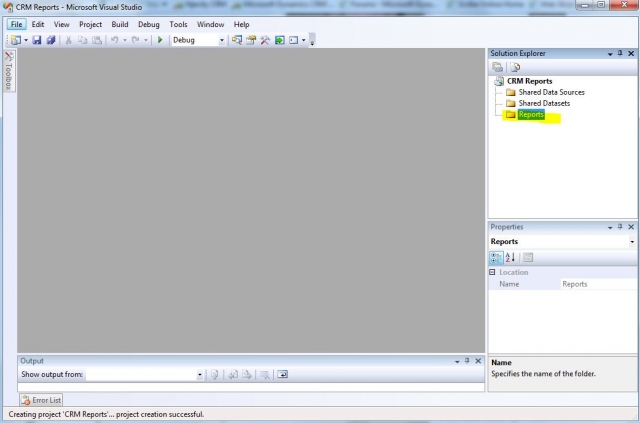Image resolution: width=640 pixels, height=423 pixels.
Task: Open the Redo history dropdown arrow
Action: 146,40
